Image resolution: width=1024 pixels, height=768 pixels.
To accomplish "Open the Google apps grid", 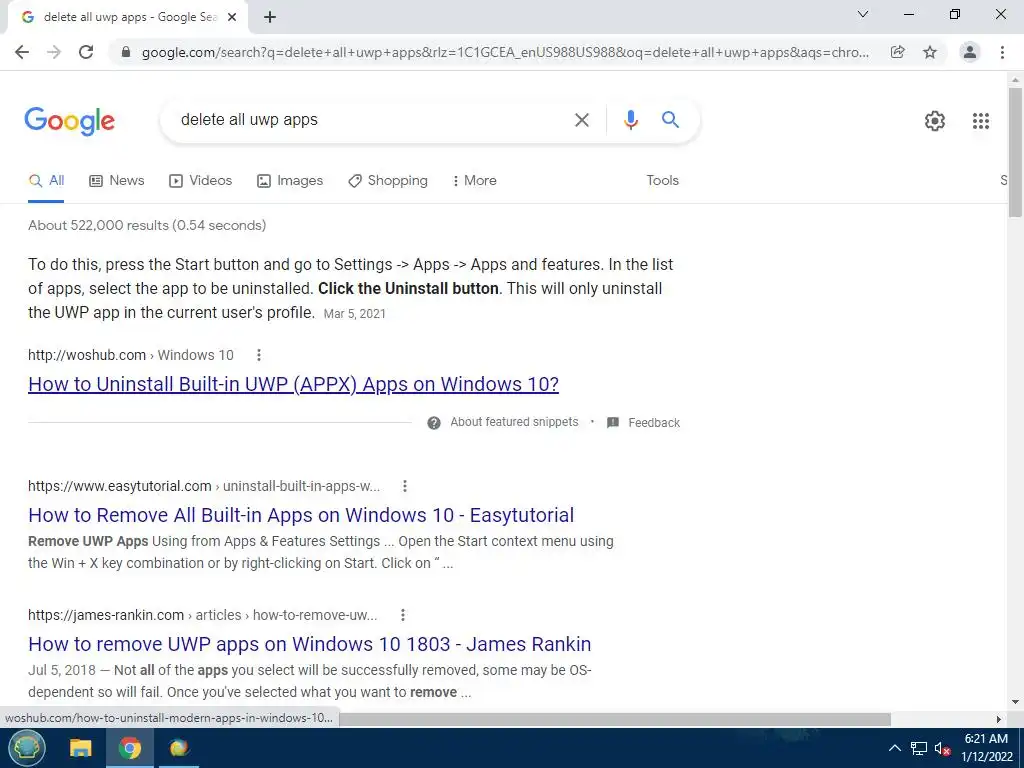I will click(980, 121).
